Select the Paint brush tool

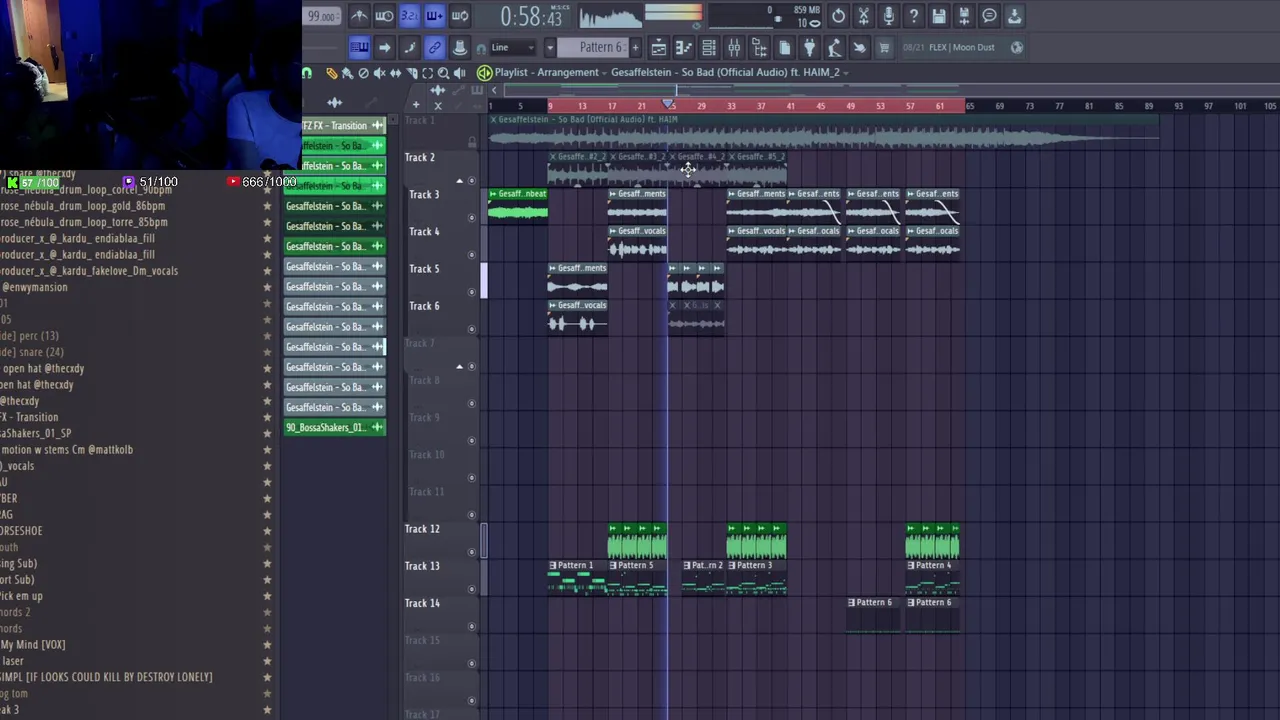pos(348,72)
